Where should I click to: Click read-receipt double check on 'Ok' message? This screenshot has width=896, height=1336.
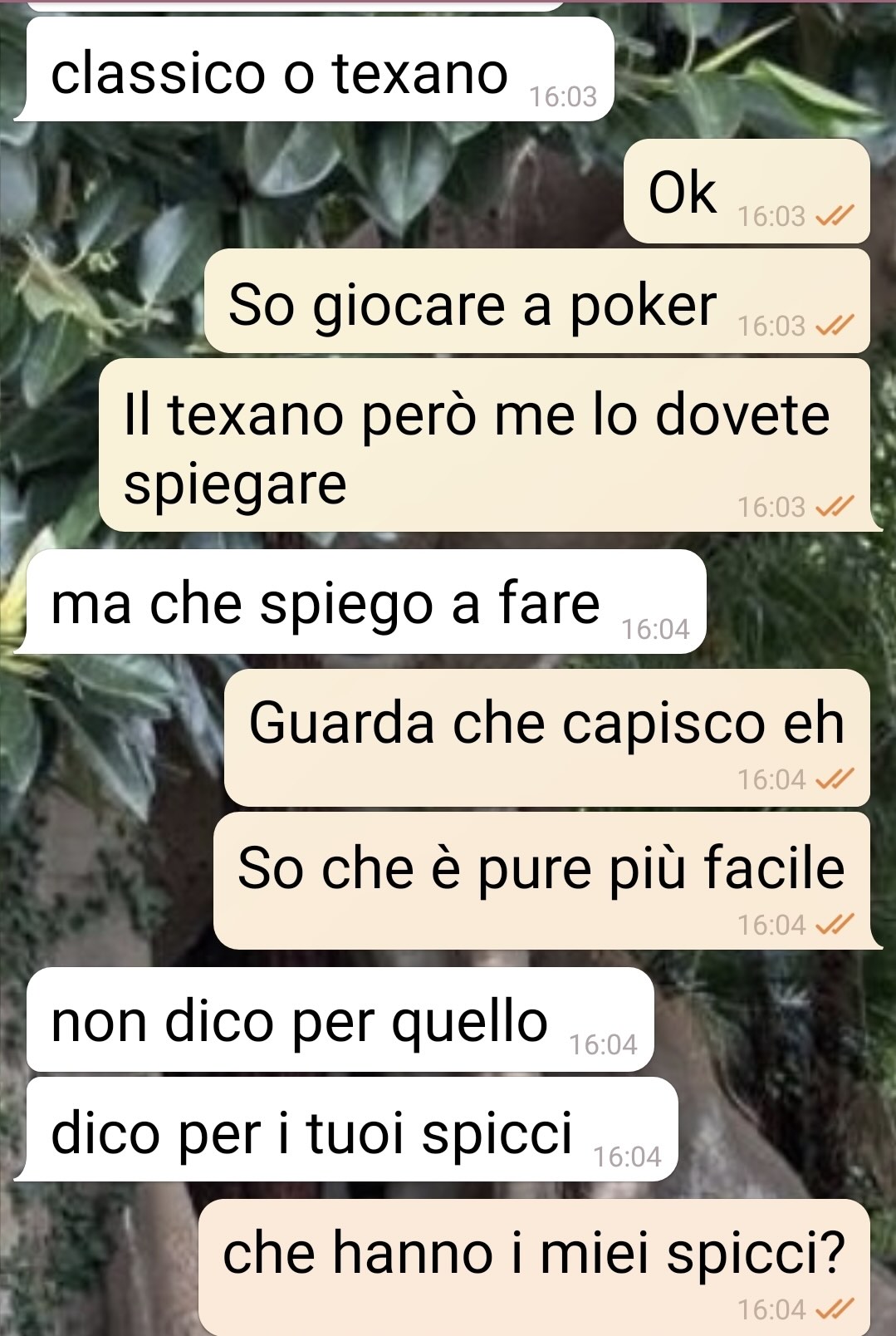tap(834, 216)
